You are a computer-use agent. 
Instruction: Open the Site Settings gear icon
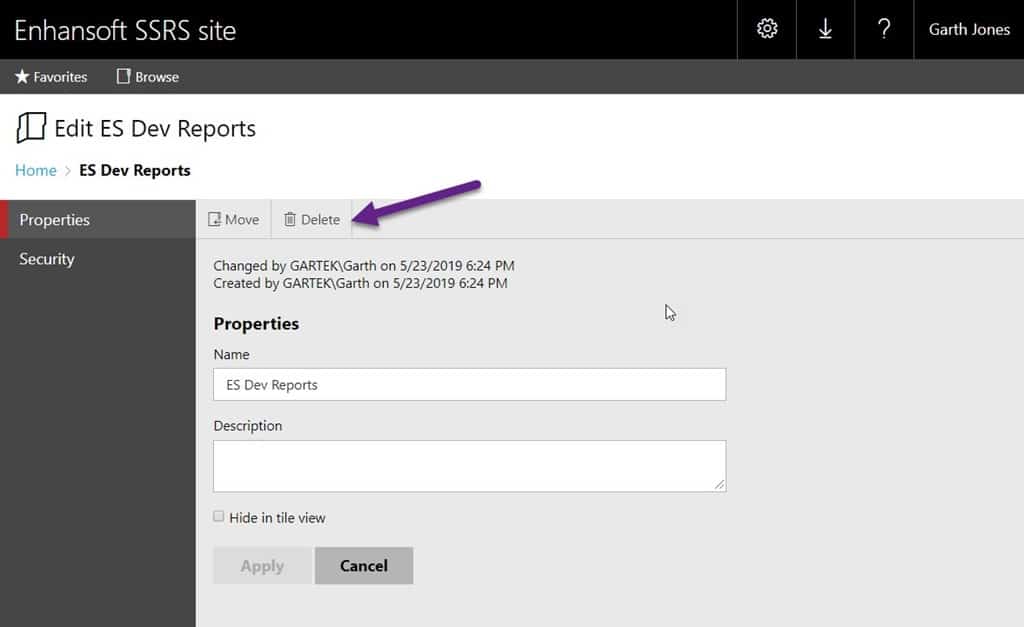pyautogui.click(x=766, y=29)
